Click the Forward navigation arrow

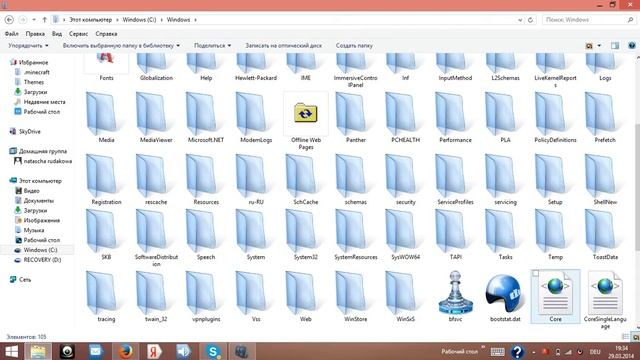point(23,20)
